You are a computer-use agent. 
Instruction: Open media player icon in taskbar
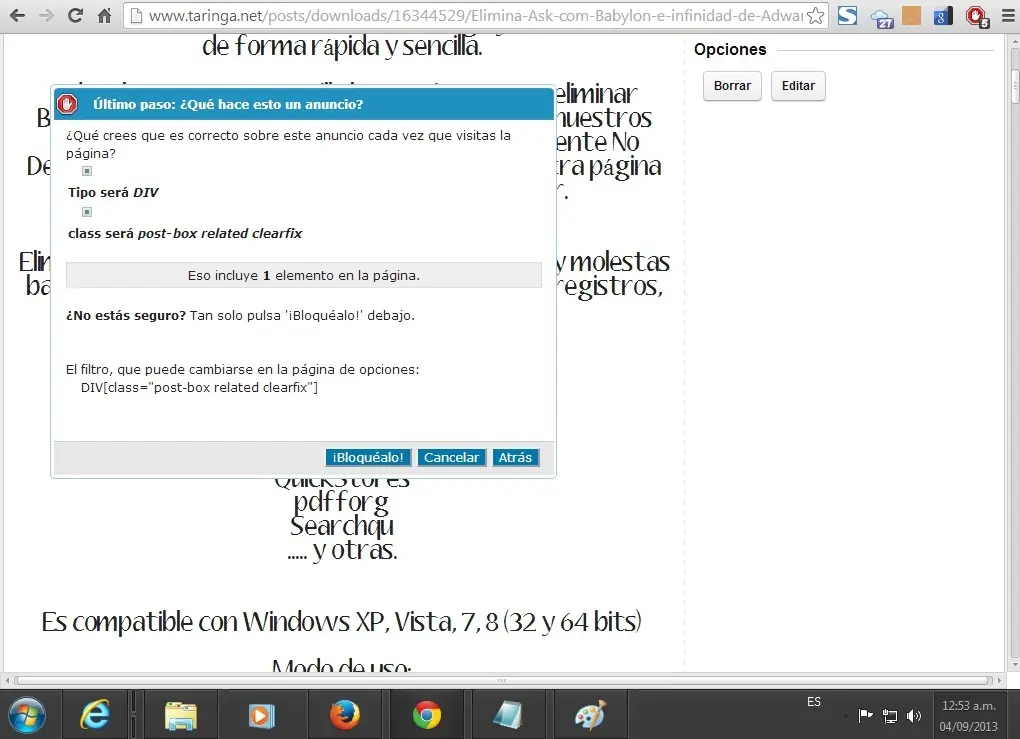262,716
